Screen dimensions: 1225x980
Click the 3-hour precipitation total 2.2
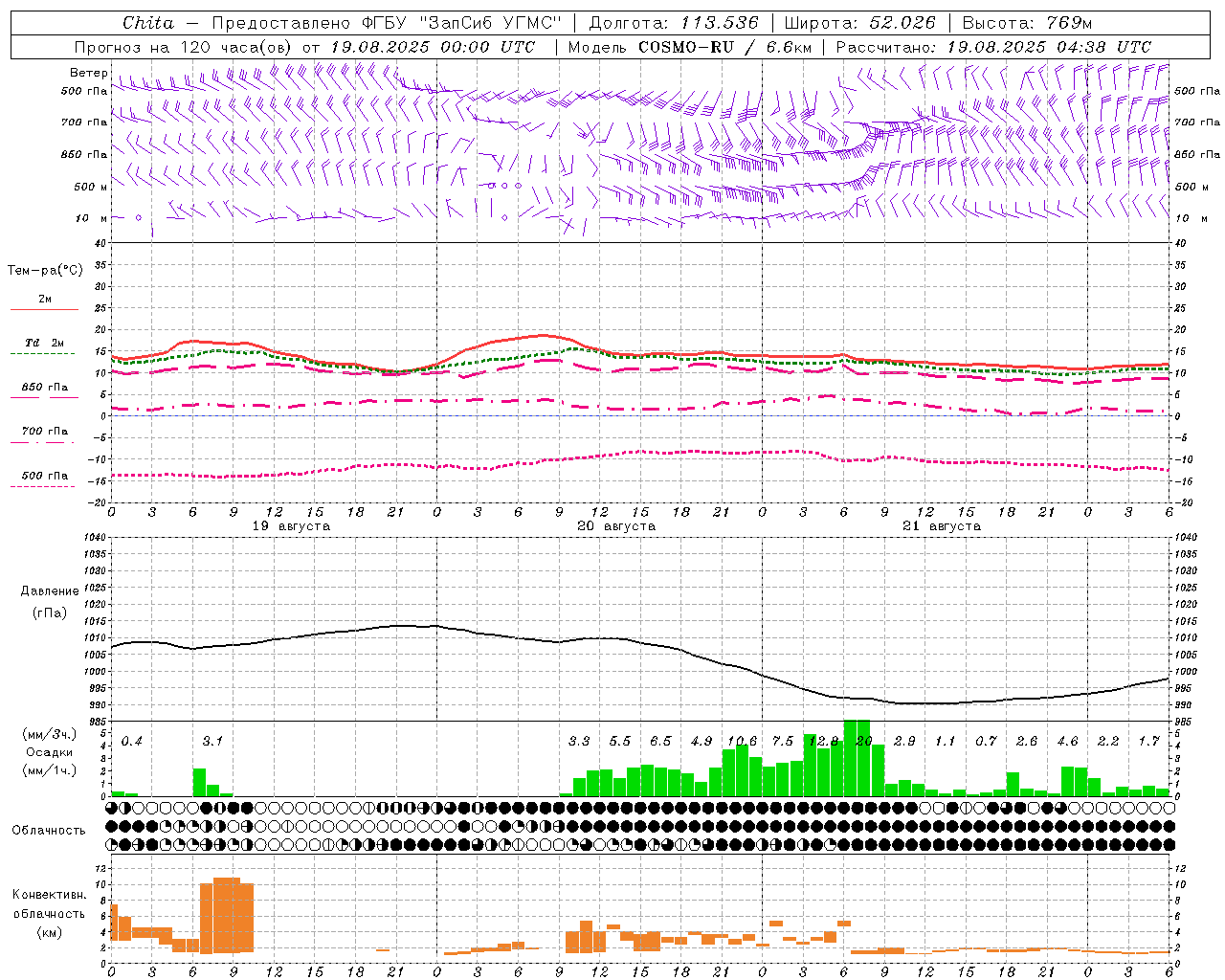pyautogui.click(x=1108, y=742)
